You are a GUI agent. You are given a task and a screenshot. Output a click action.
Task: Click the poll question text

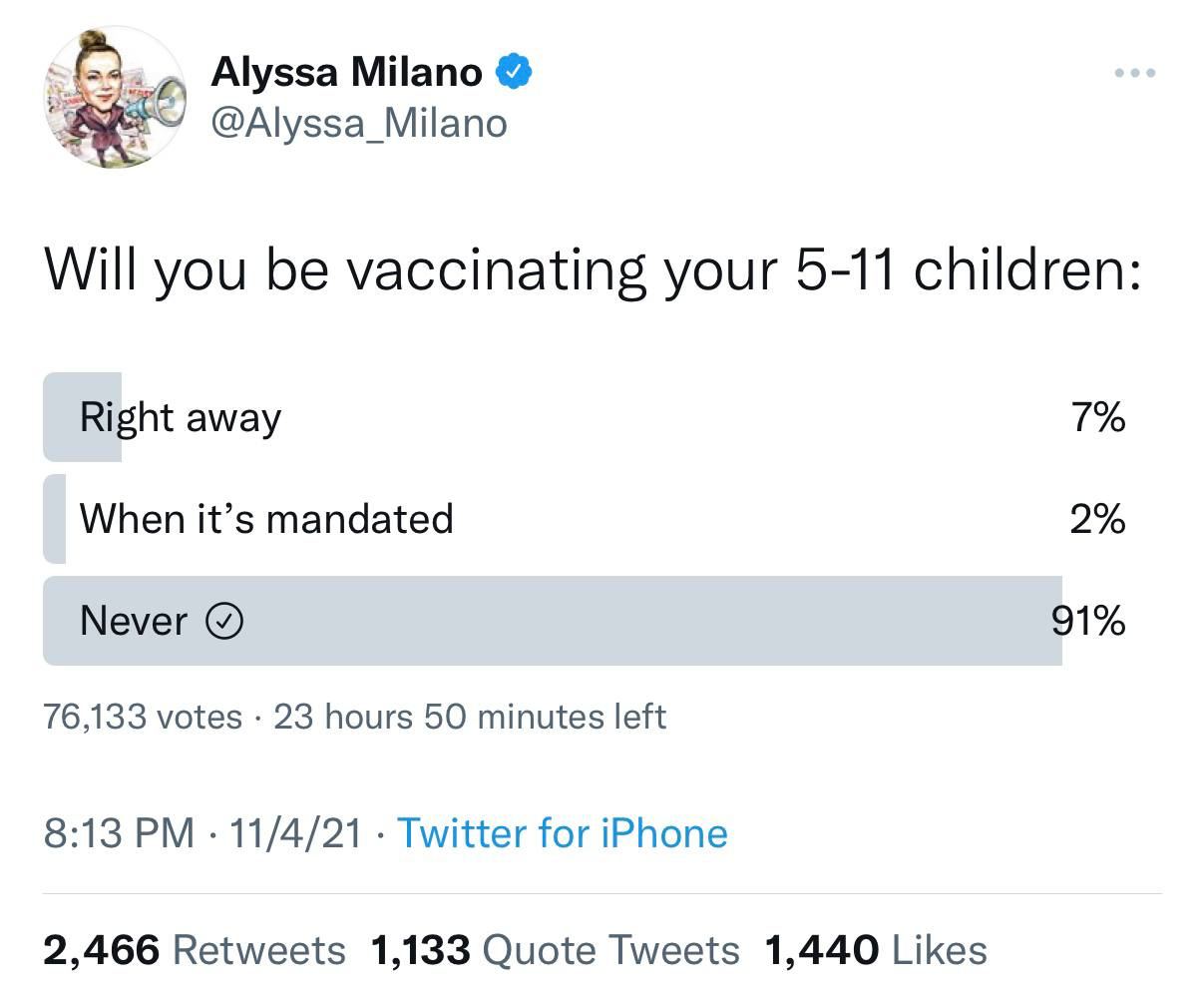[593, 271]
